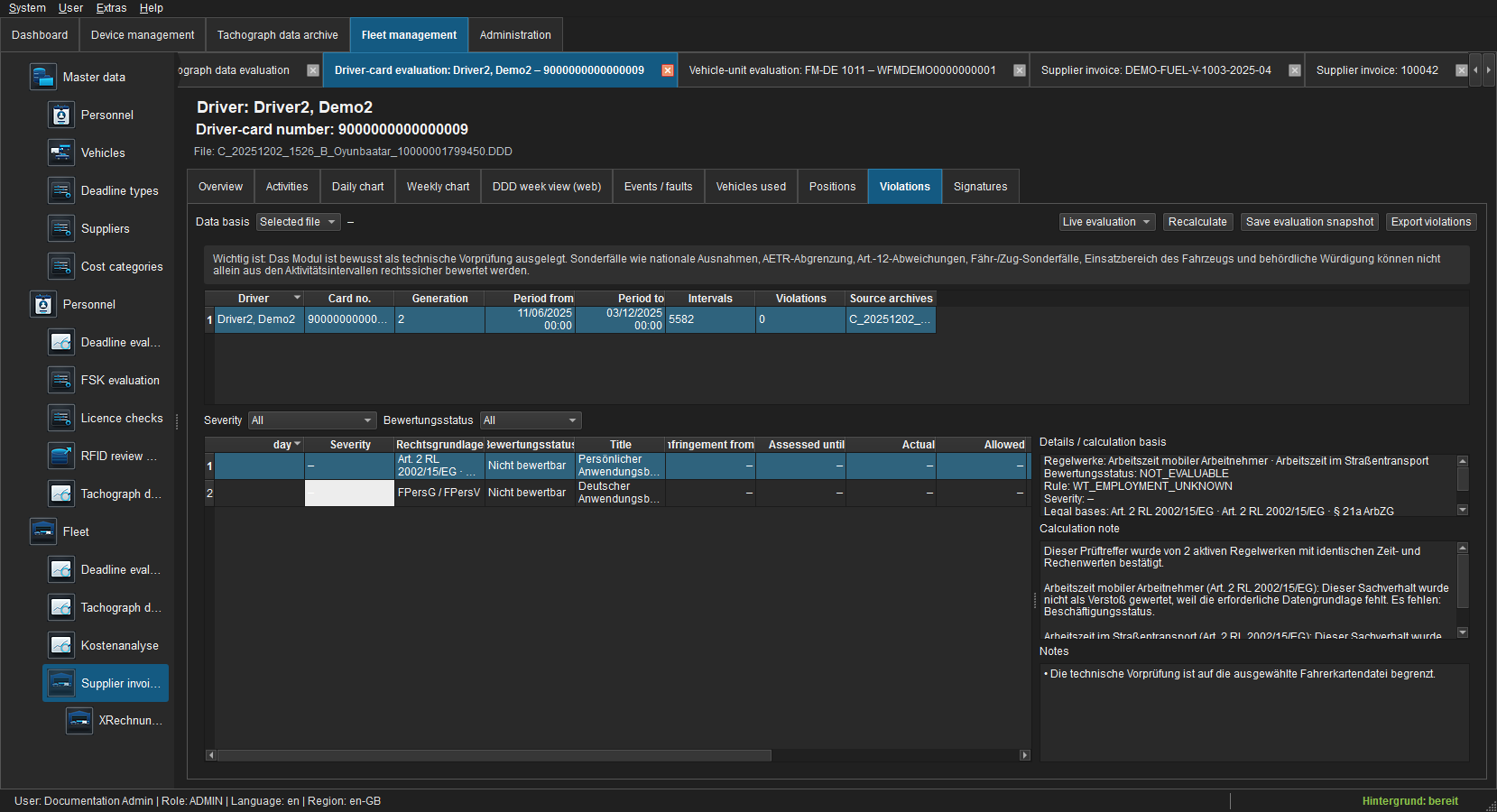This screenshot has height=812, width=1497.
Task: Click the Suppliers sidebar icon
Action: pos(61,228)
